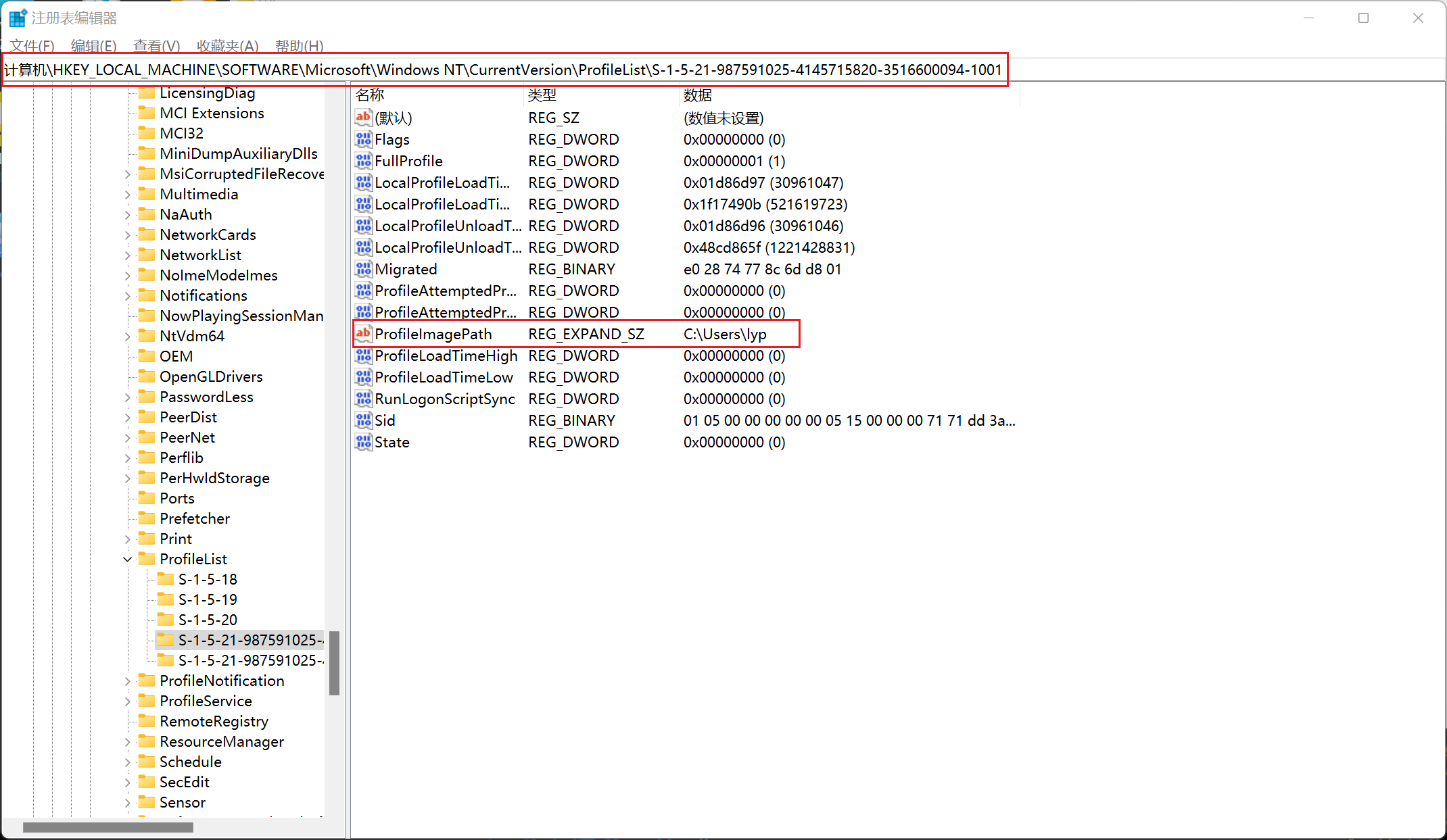Image resolution: width=1447 pixels, height=840 pixels.
Task: Click the tree pane horizontal scrollbar thumb
Action: click(108, 827)
